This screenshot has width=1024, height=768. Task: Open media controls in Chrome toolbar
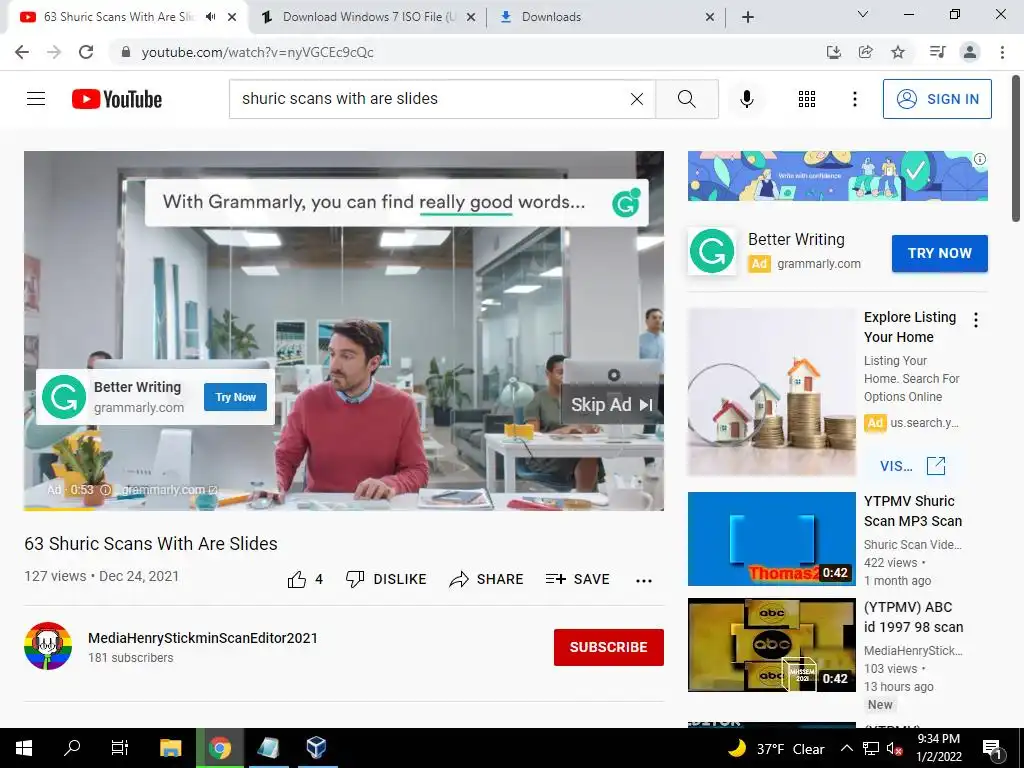click(937, 52)
